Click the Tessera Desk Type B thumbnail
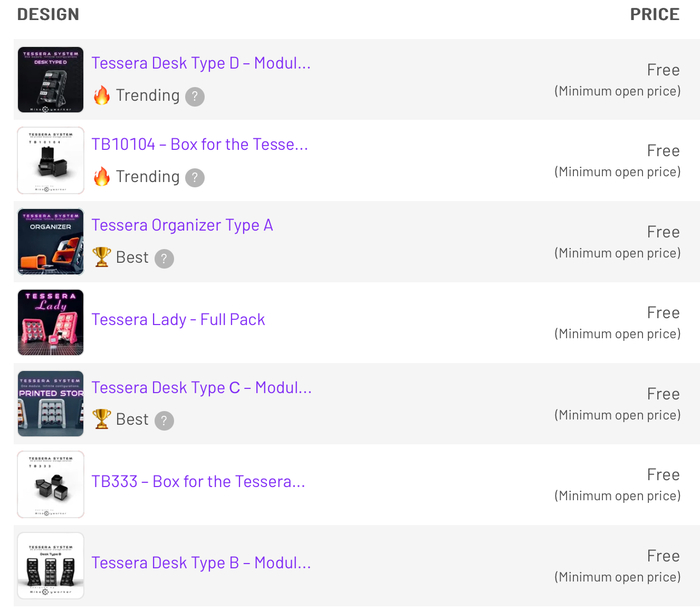 click(x=51, y=565)
